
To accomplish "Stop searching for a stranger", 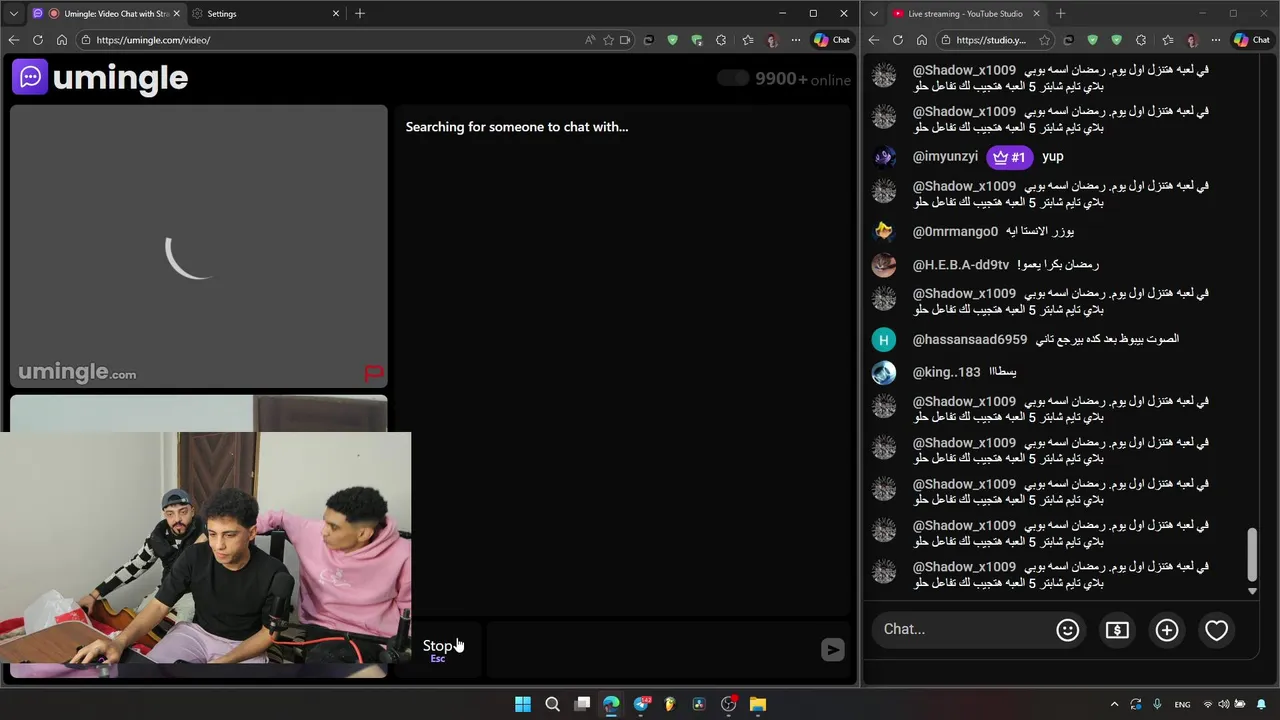I will click(x=438, y=650).
